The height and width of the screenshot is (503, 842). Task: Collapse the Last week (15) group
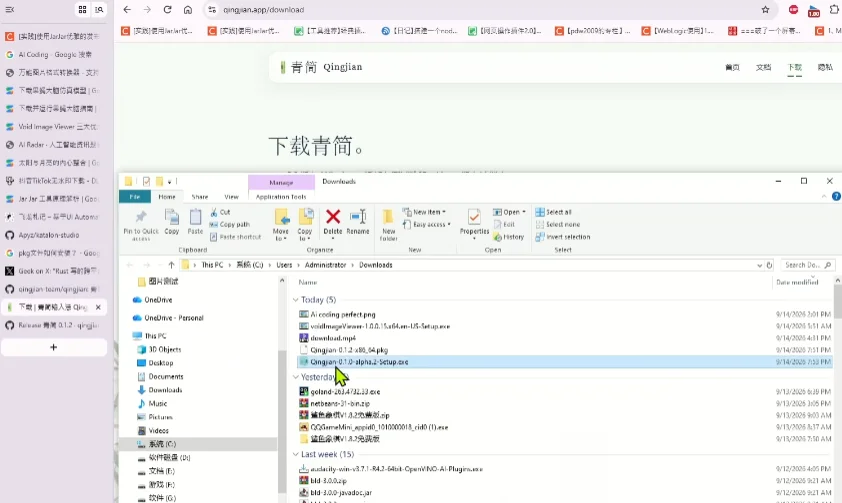click(x=296, y=454)
